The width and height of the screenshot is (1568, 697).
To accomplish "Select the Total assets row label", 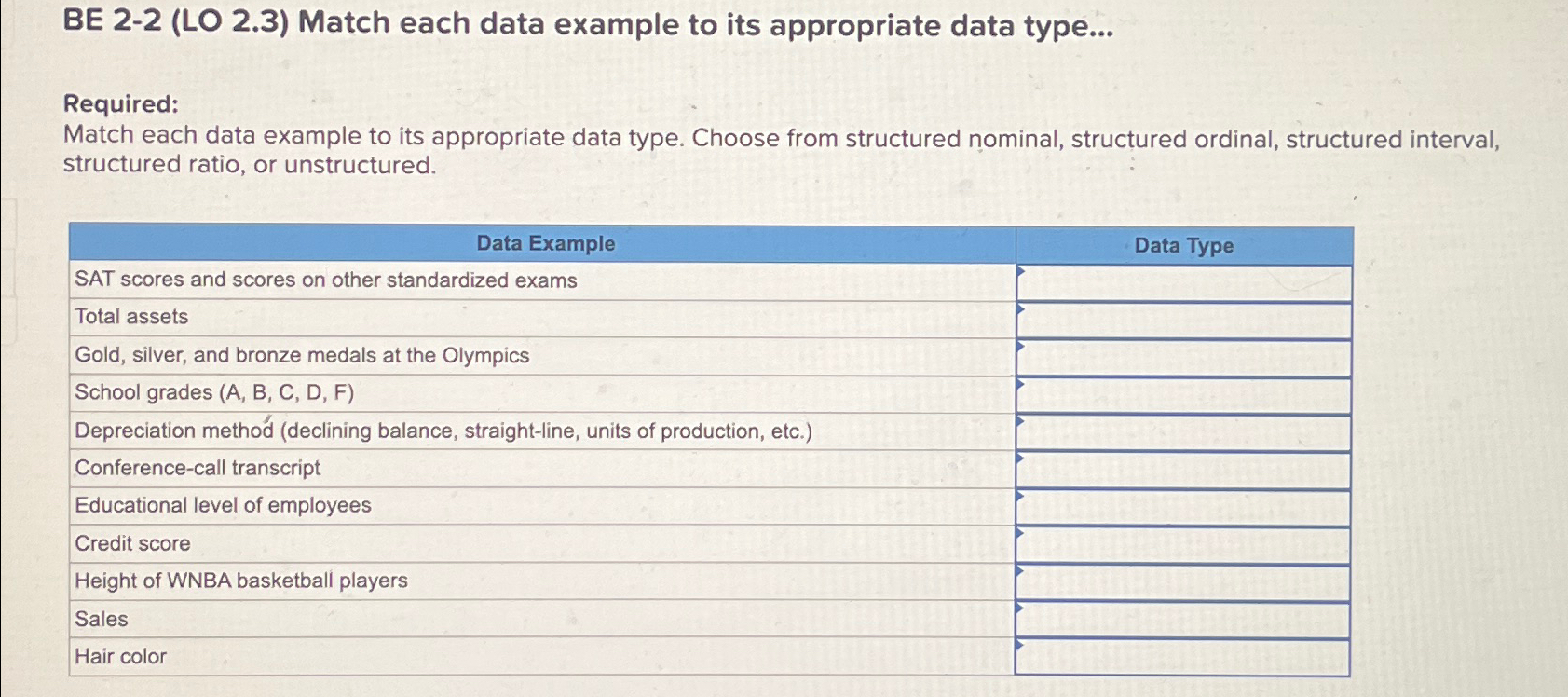I will tap(131, 316).
